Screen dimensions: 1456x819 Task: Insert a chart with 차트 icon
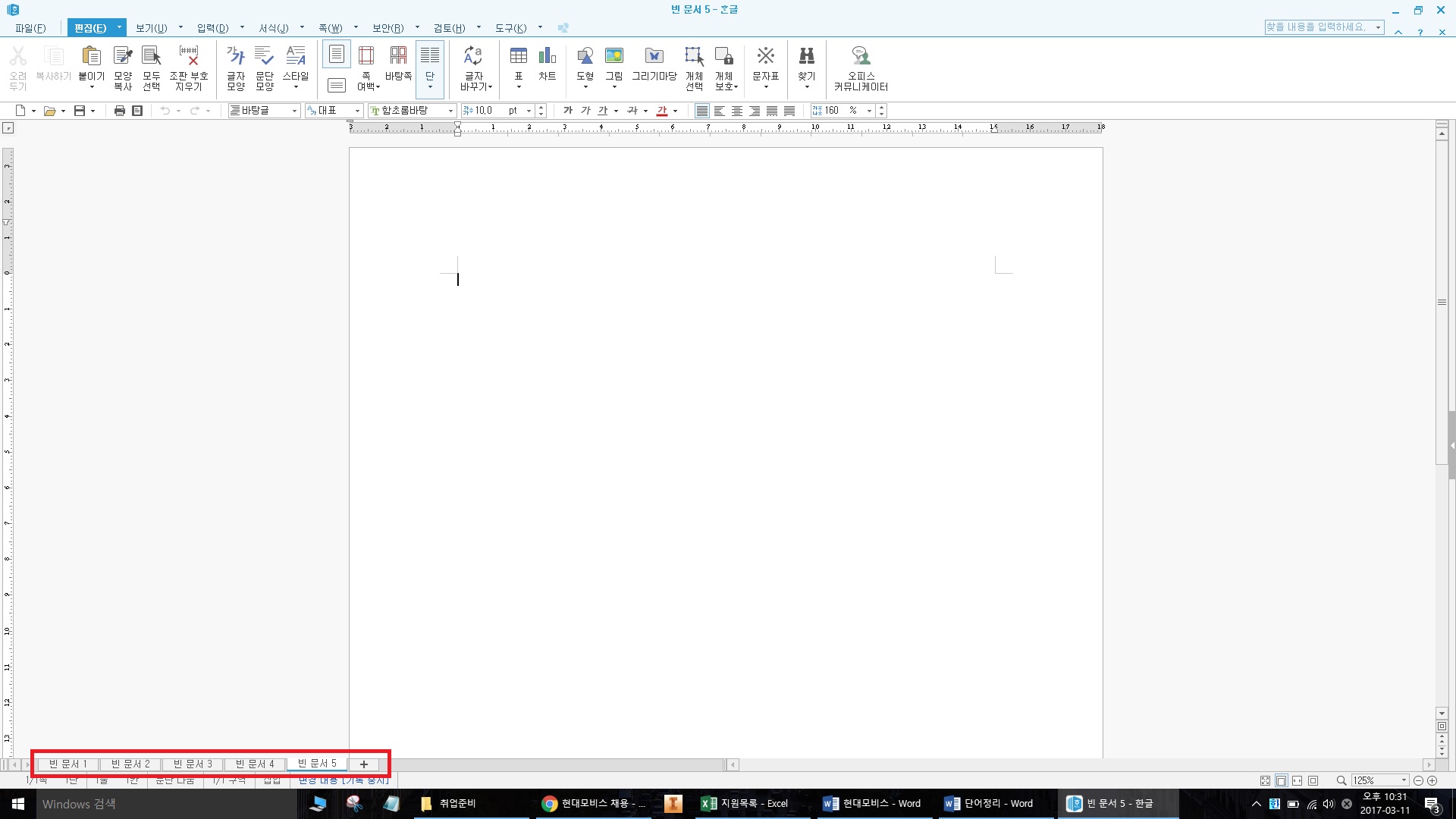point(547,56)
